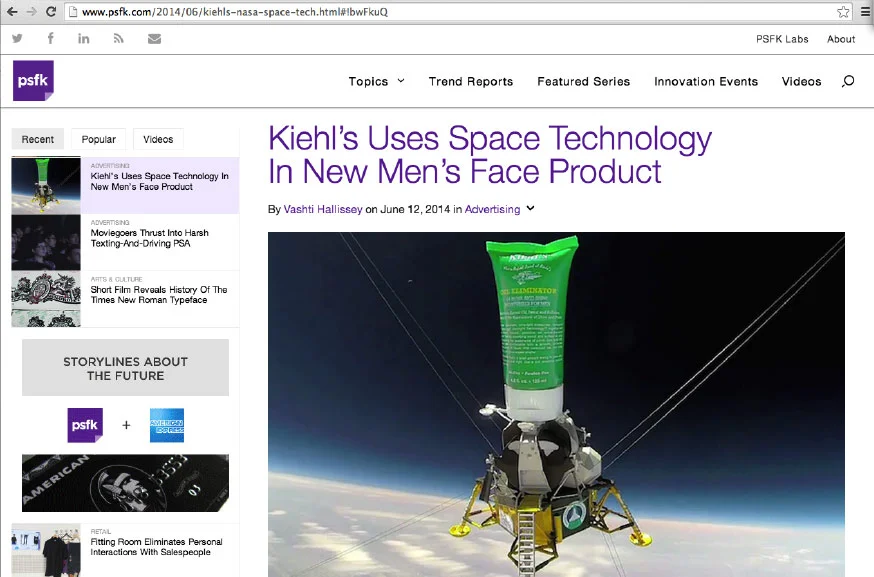Open PSFK Facebook icon link
Screen dimensions: 874x577
tap(51, 38)
